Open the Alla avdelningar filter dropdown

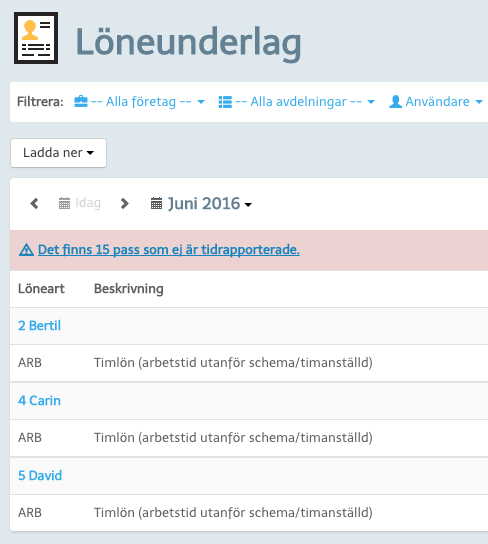[x=297, y=102]
